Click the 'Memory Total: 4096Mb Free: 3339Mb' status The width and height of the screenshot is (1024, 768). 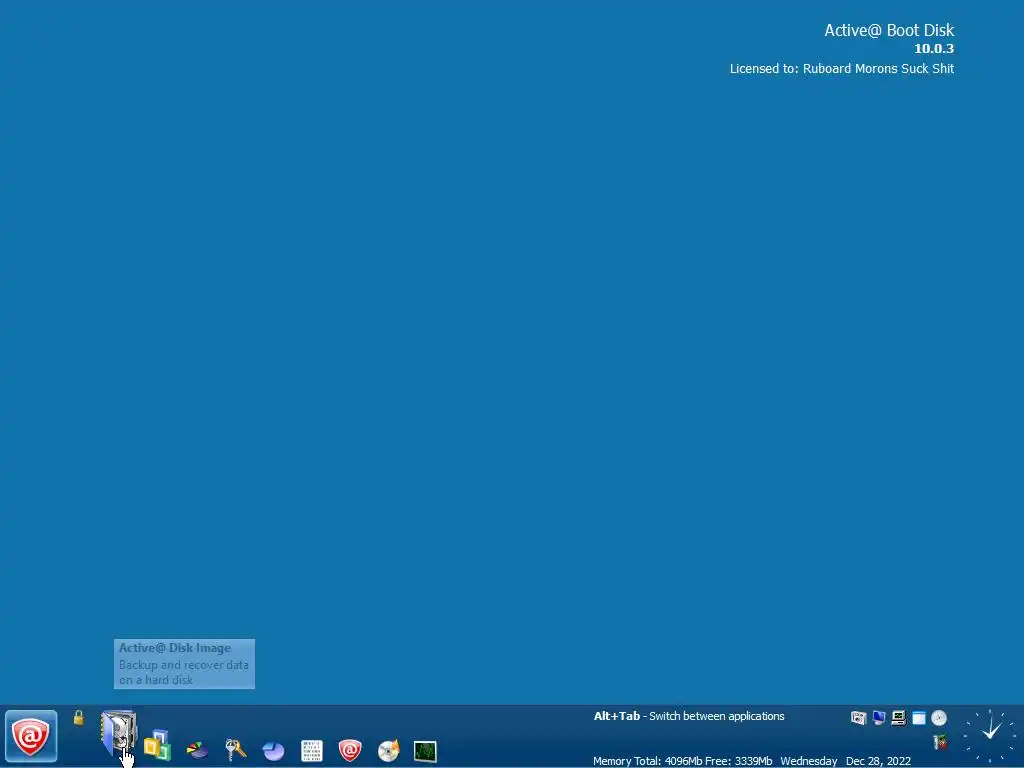pos(682,761)
